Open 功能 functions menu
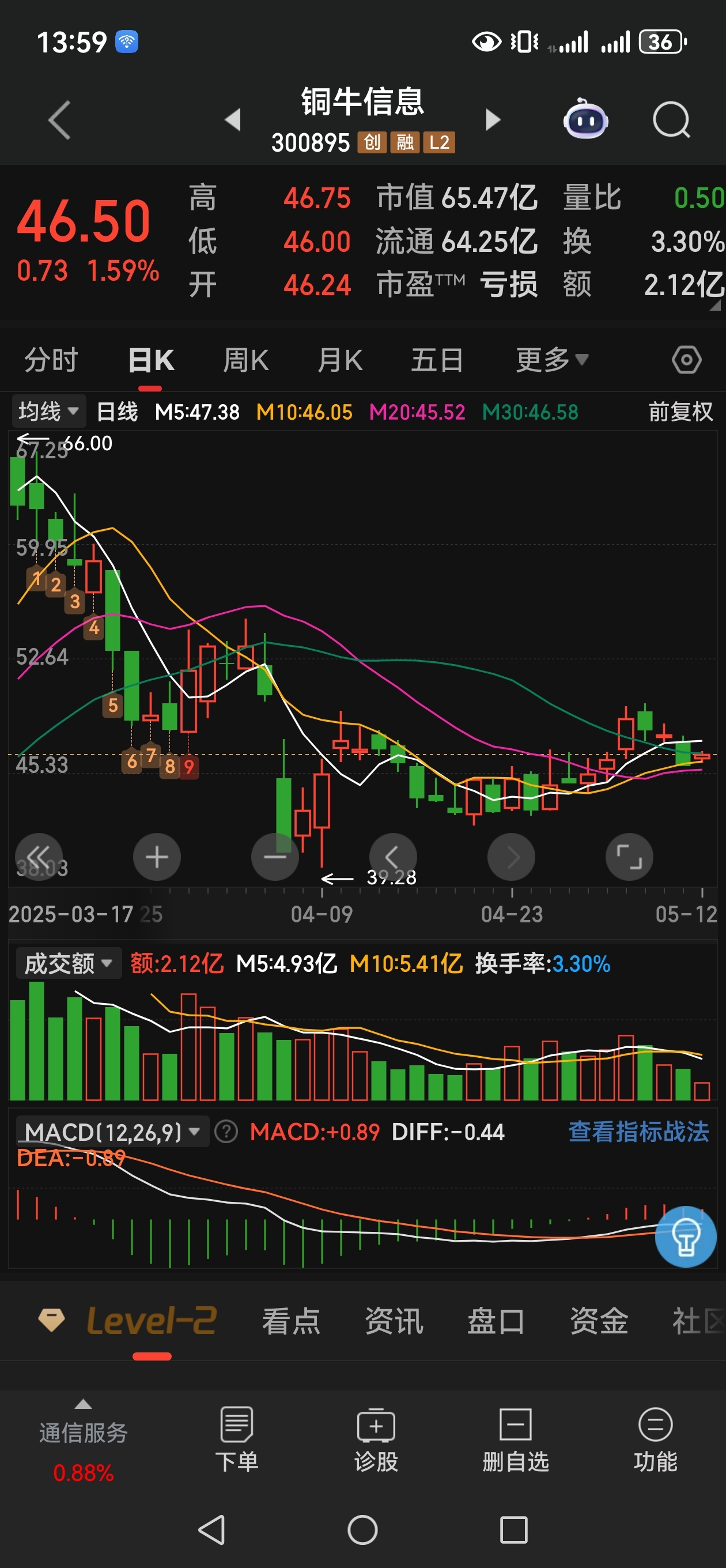This screenshot has height=1568, width=726. pos(655,1440)
